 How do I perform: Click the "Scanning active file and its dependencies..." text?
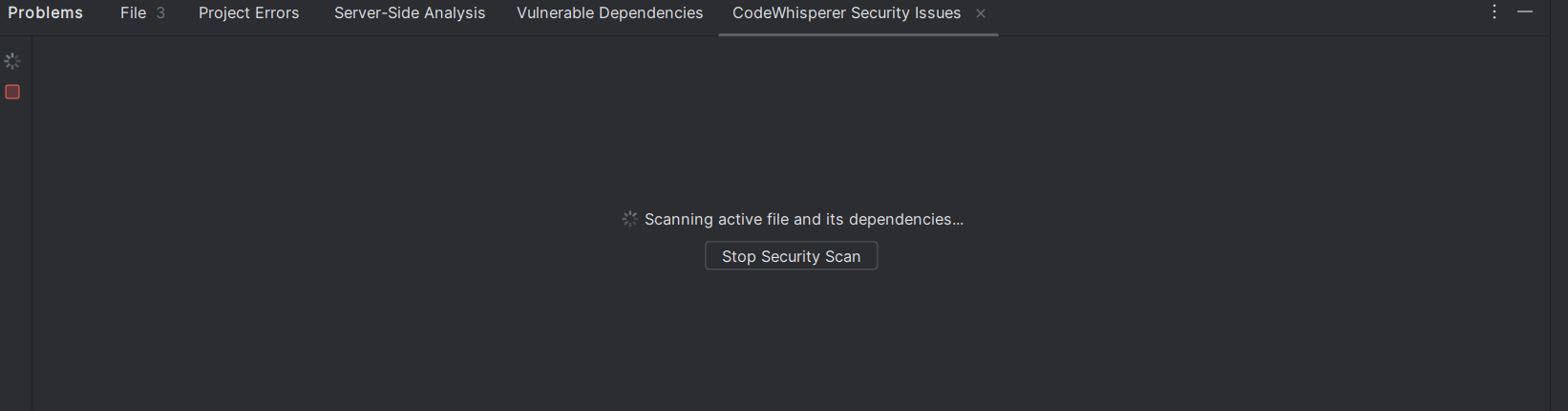pyautogui.click(x=803, y=219)
